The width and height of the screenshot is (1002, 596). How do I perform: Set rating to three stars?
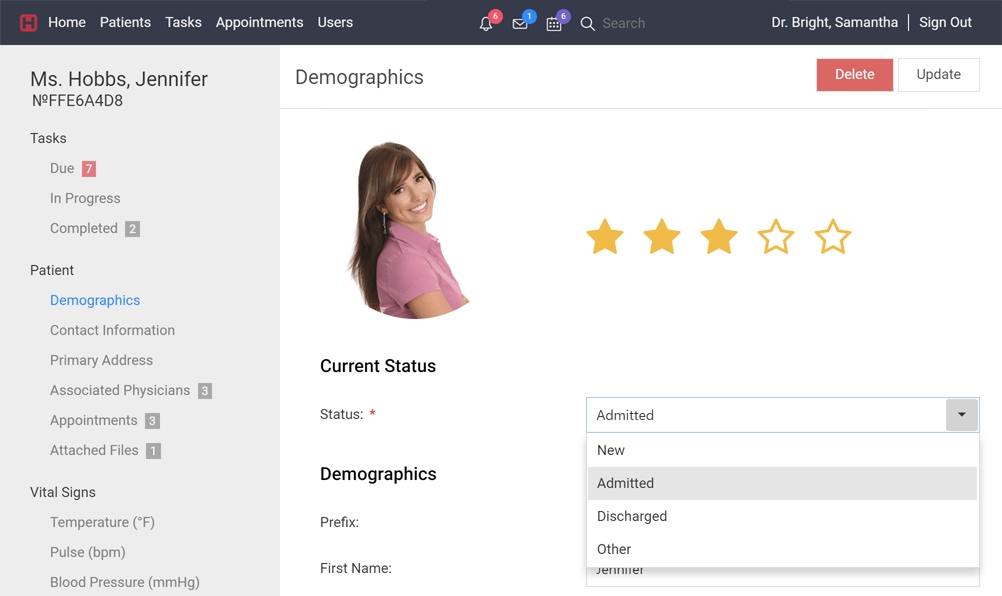(719, 238)
